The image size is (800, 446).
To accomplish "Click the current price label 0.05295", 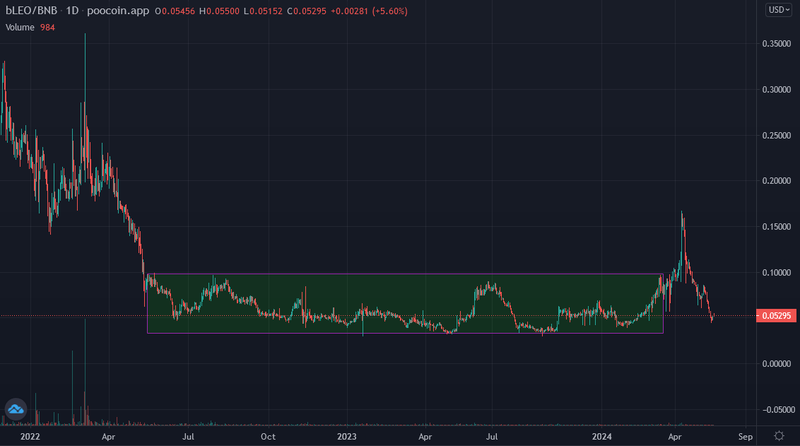I will 776,317.
